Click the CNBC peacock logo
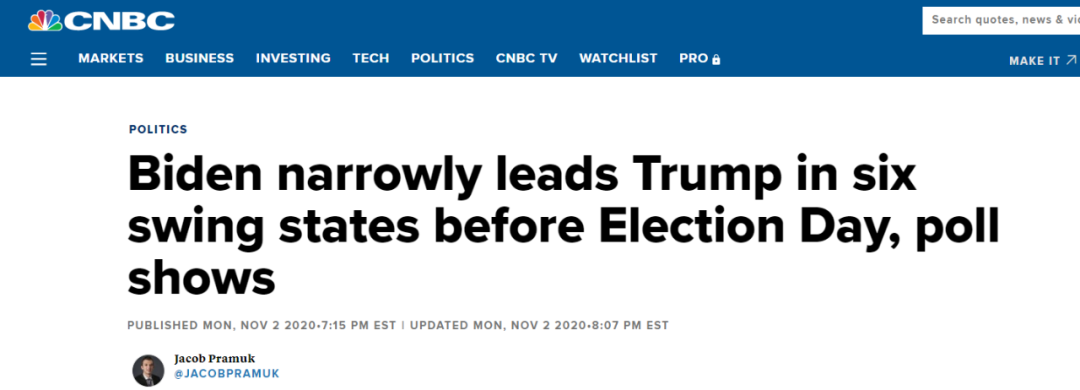Viewport: 1080px width, 390px height. coord(45,21)
